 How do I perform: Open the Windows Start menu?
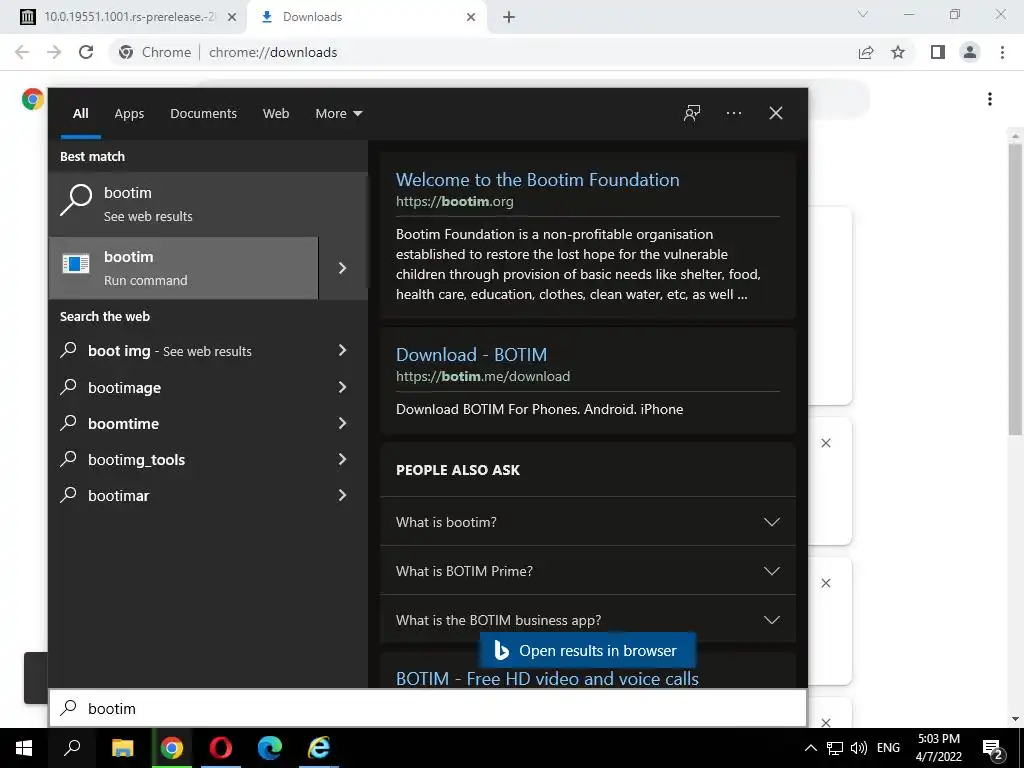pos(24,748)
